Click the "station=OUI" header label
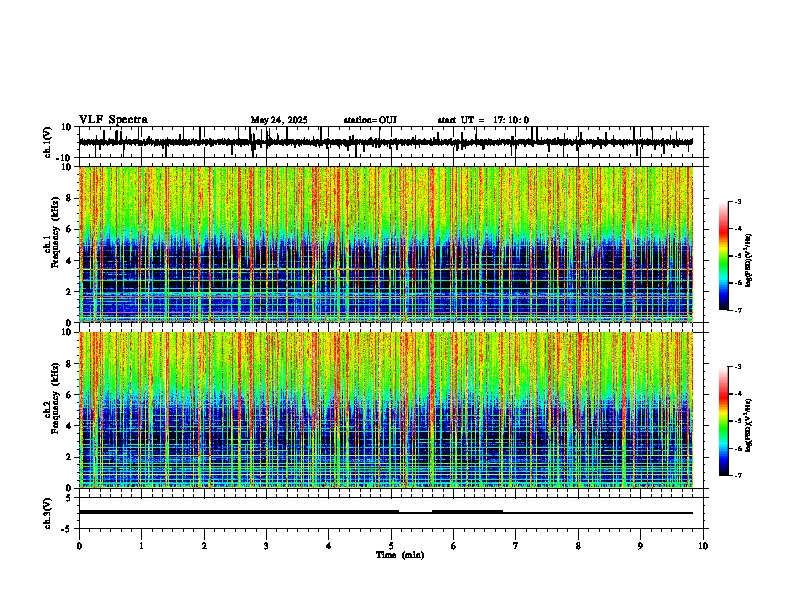This screenshot has width=792, height=612. coord(370,120)
